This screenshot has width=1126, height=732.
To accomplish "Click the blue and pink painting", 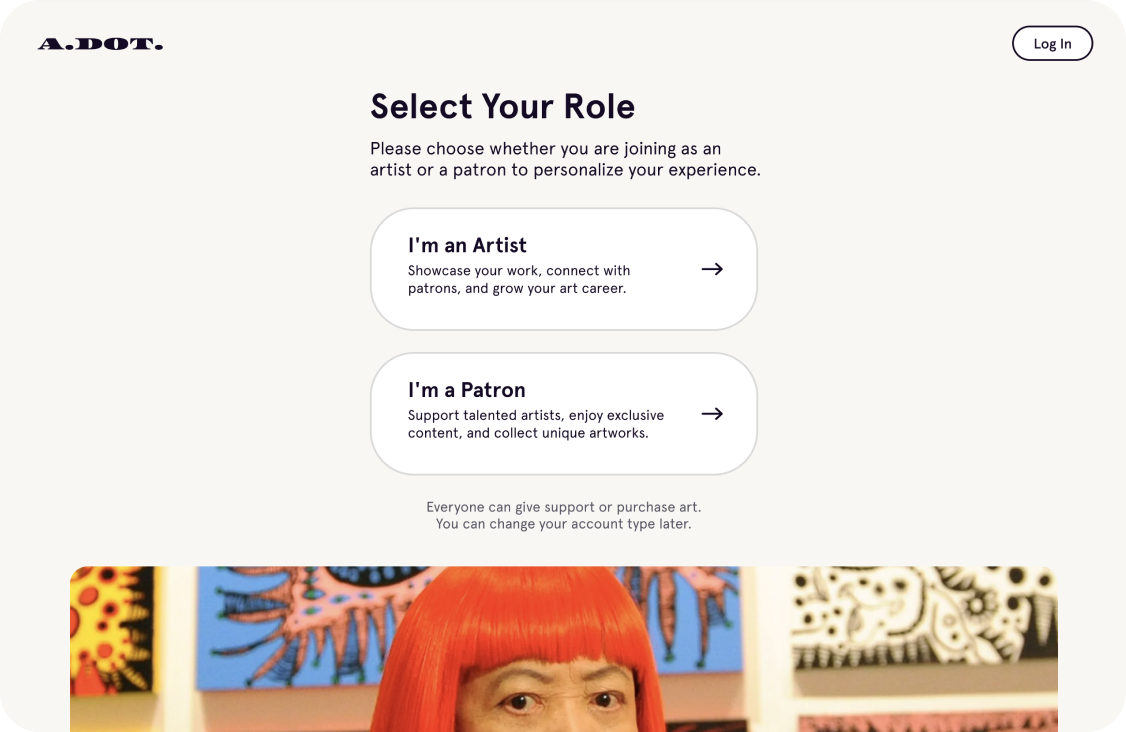I will click(290, 620).
